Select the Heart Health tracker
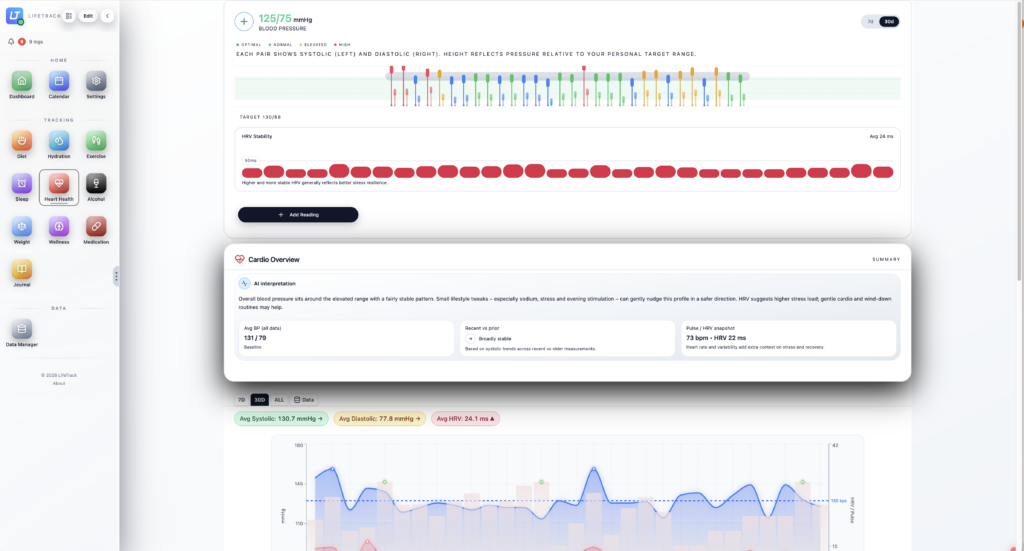This screenshot has width=1024, height=551. tap(59, 187)
